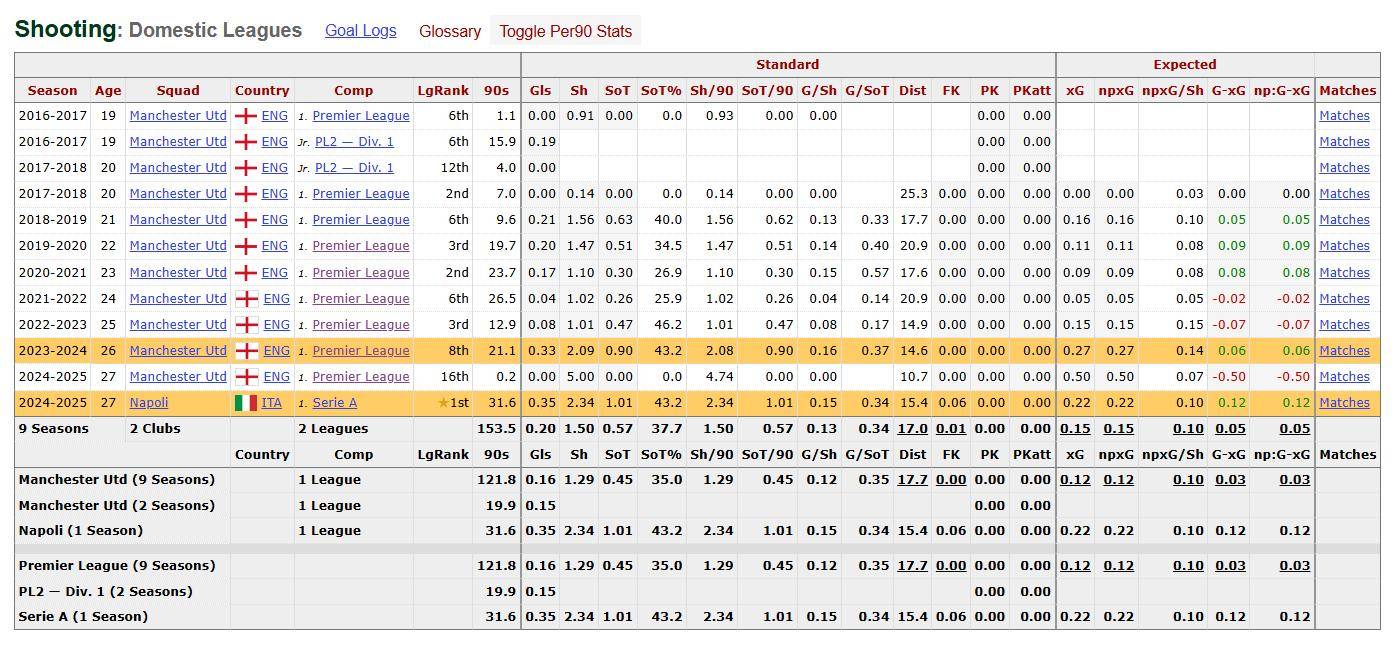Image resolution: width=1396 pixels, height=645 pixels.
Task: Select the England flag in the 2020-2021 row
Action: point(246,272)
